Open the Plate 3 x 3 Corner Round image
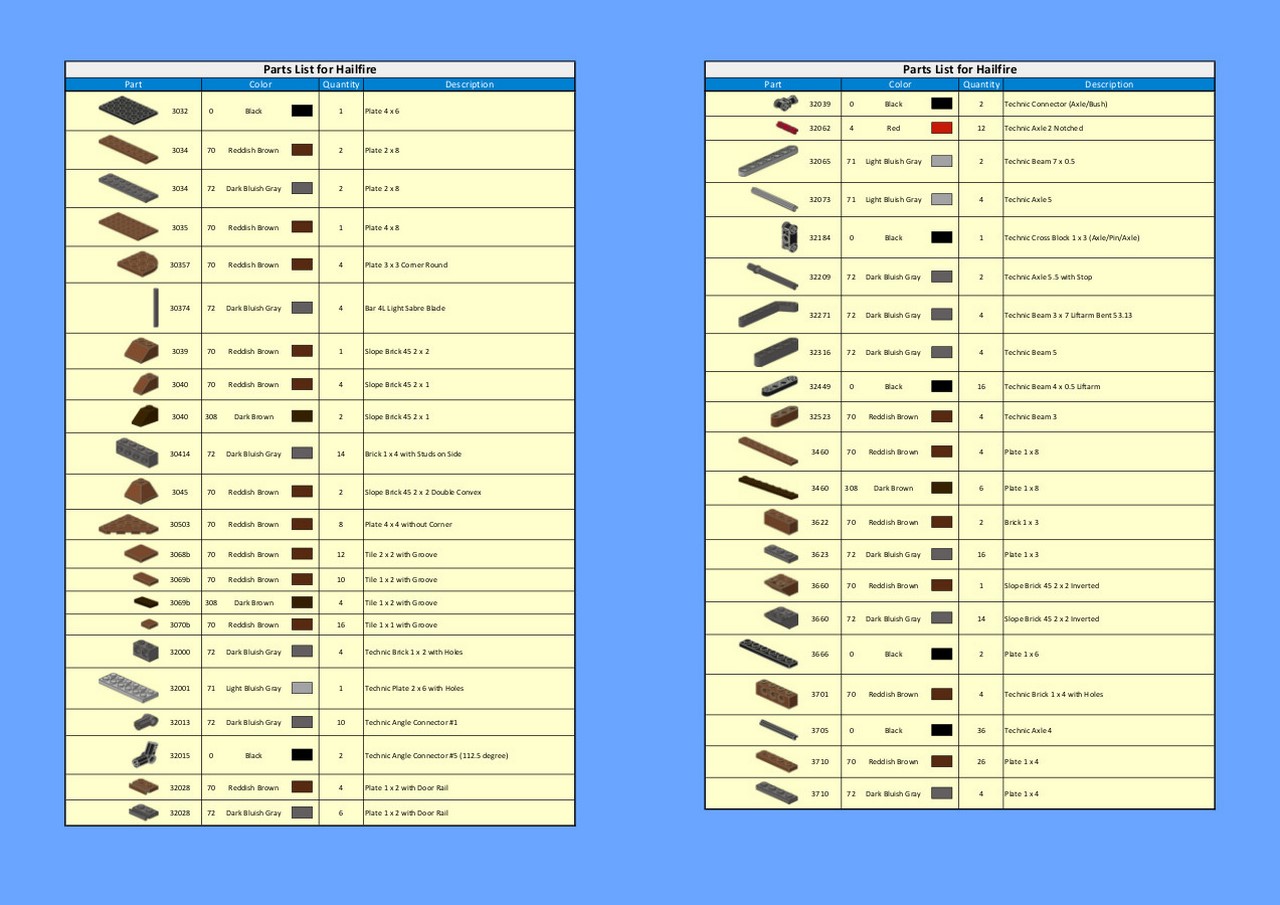 [138, 264]
